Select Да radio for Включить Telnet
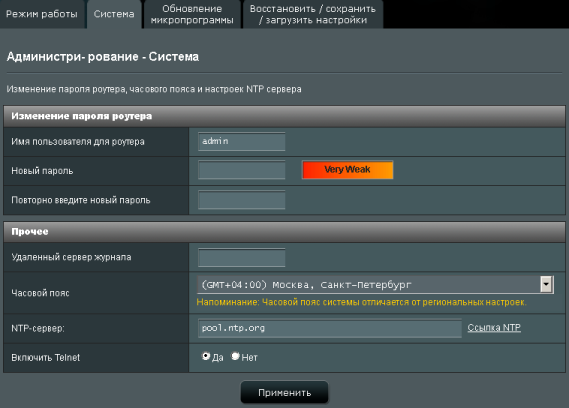Image resolution: width=569 pixels, height=408 pixels. point(206,356)
